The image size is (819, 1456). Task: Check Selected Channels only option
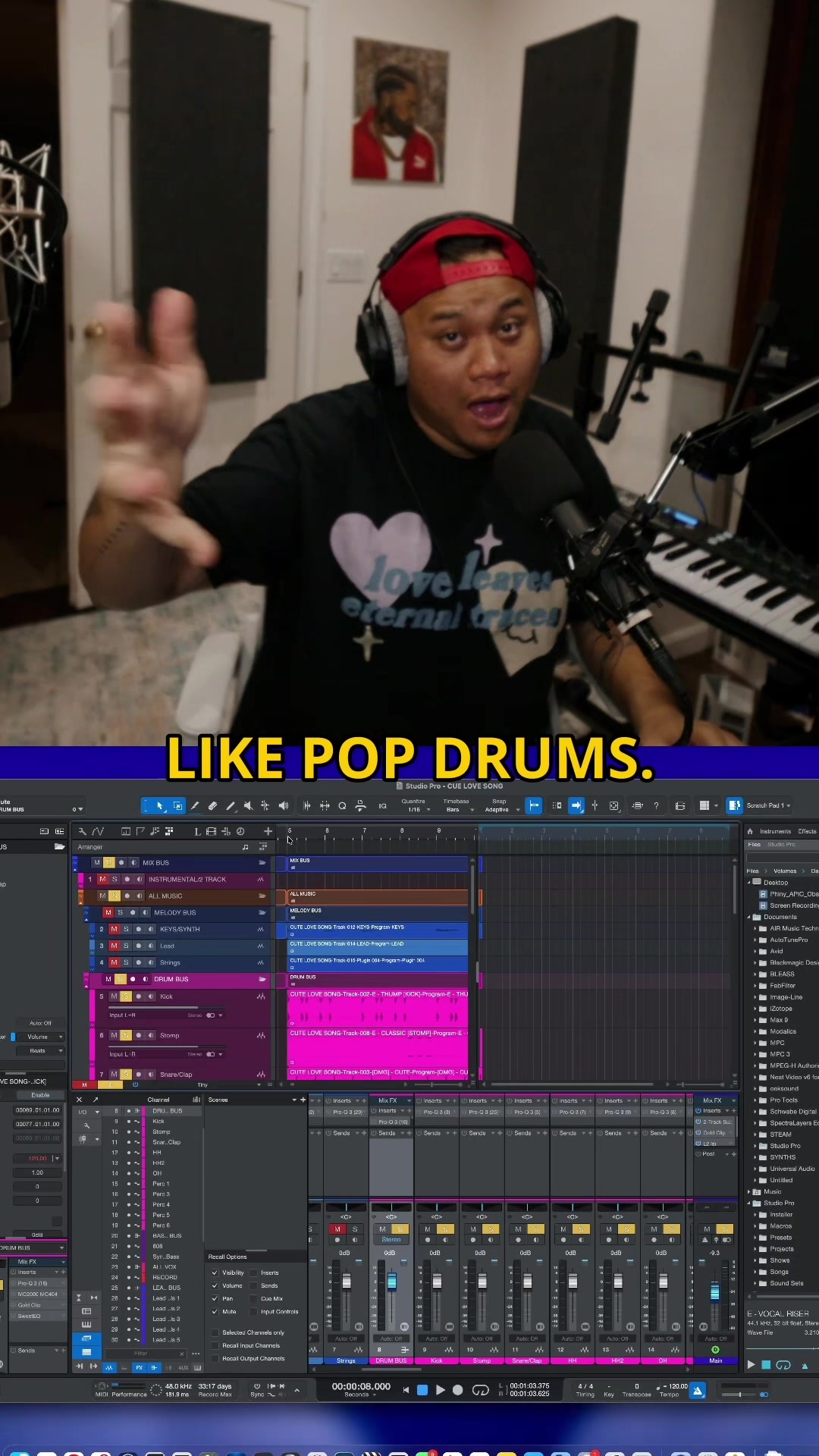tap(215, 1332)
